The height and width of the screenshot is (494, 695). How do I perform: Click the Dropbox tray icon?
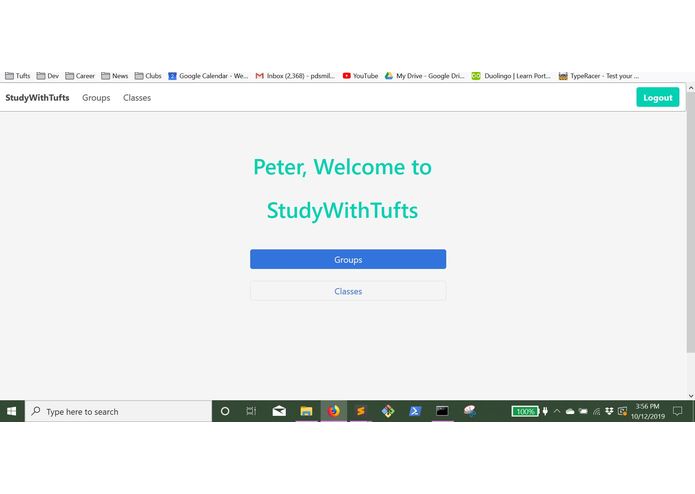click(609, 412)
